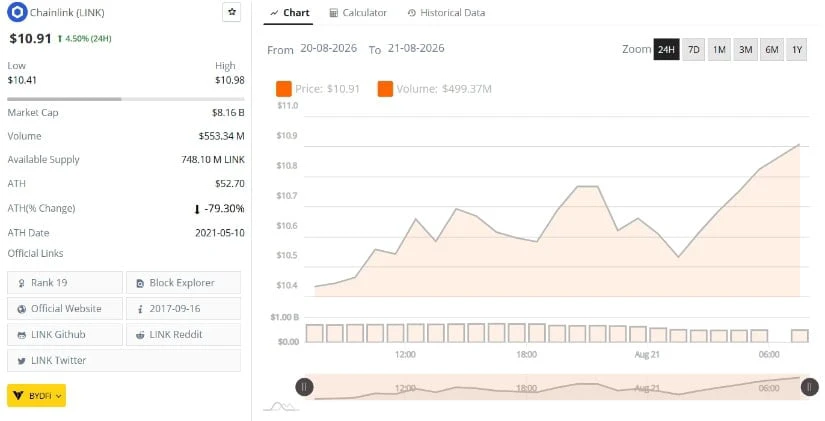Click the low-high price range bar

click(x=126, y=99)
